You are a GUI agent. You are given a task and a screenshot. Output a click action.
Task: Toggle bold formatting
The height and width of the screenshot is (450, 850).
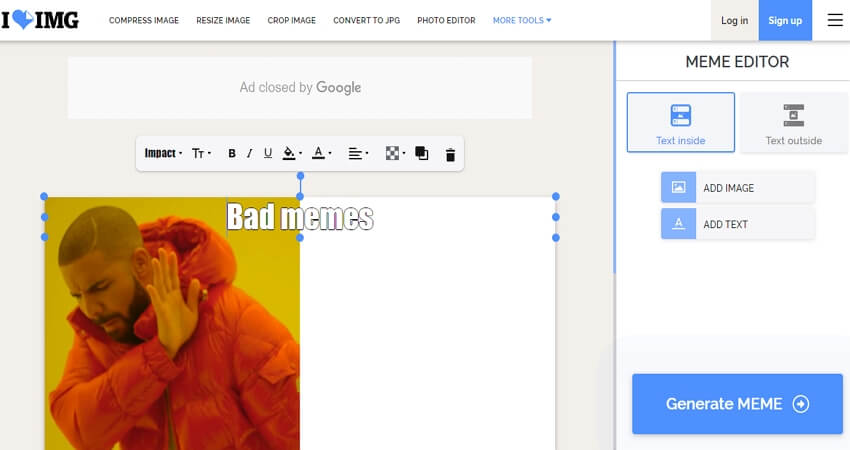coord(231,153)
